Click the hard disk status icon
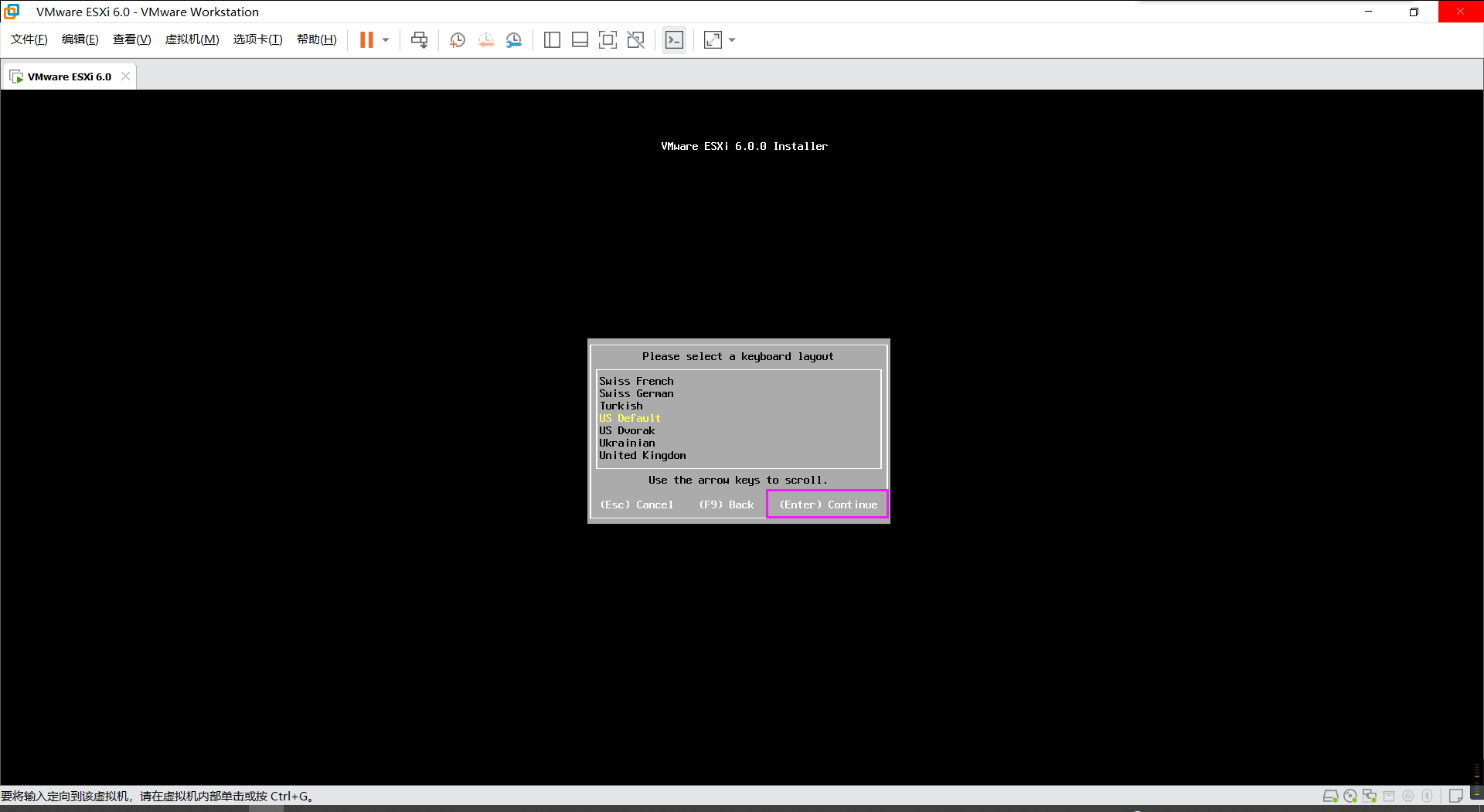Screen dimensions: 1484x812 tap(1331, 796)
